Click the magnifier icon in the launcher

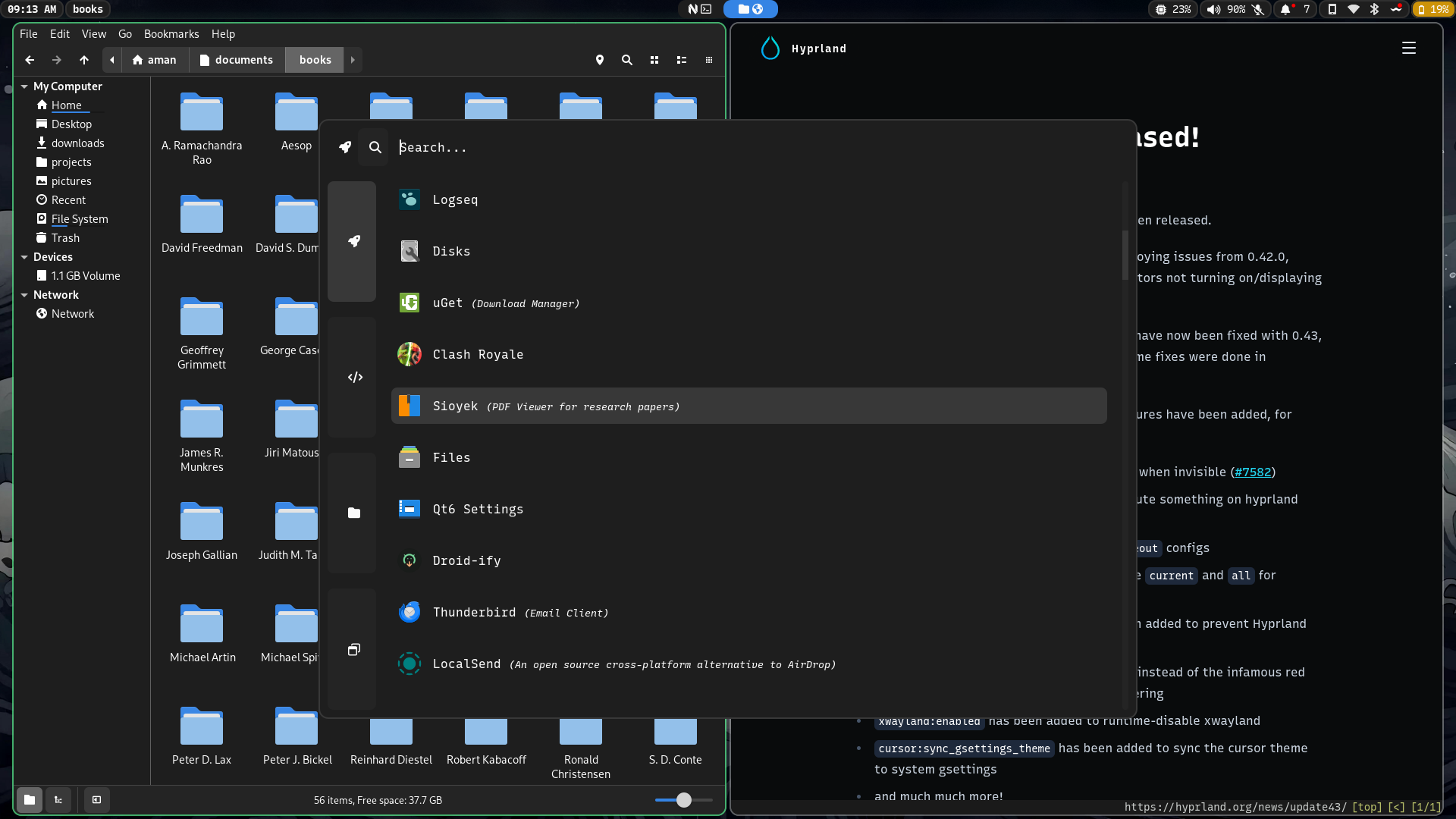pyautogui.click(x=375, y=147)
